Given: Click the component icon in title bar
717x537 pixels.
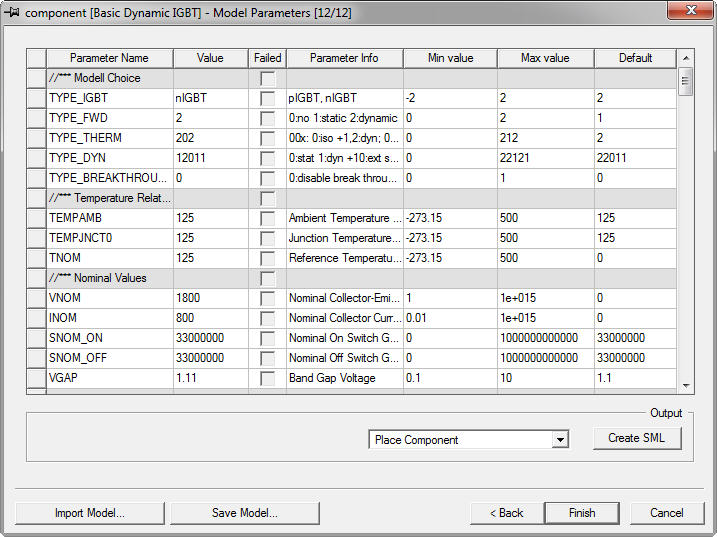Looking at the screenshot, I should point(13,13).
